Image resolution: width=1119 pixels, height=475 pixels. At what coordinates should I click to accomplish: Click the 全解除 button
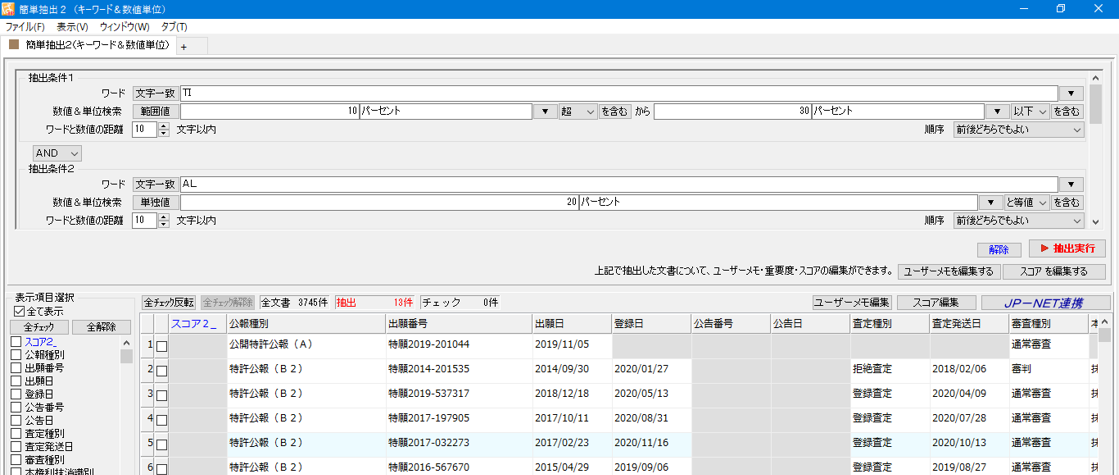pos(101,327)
